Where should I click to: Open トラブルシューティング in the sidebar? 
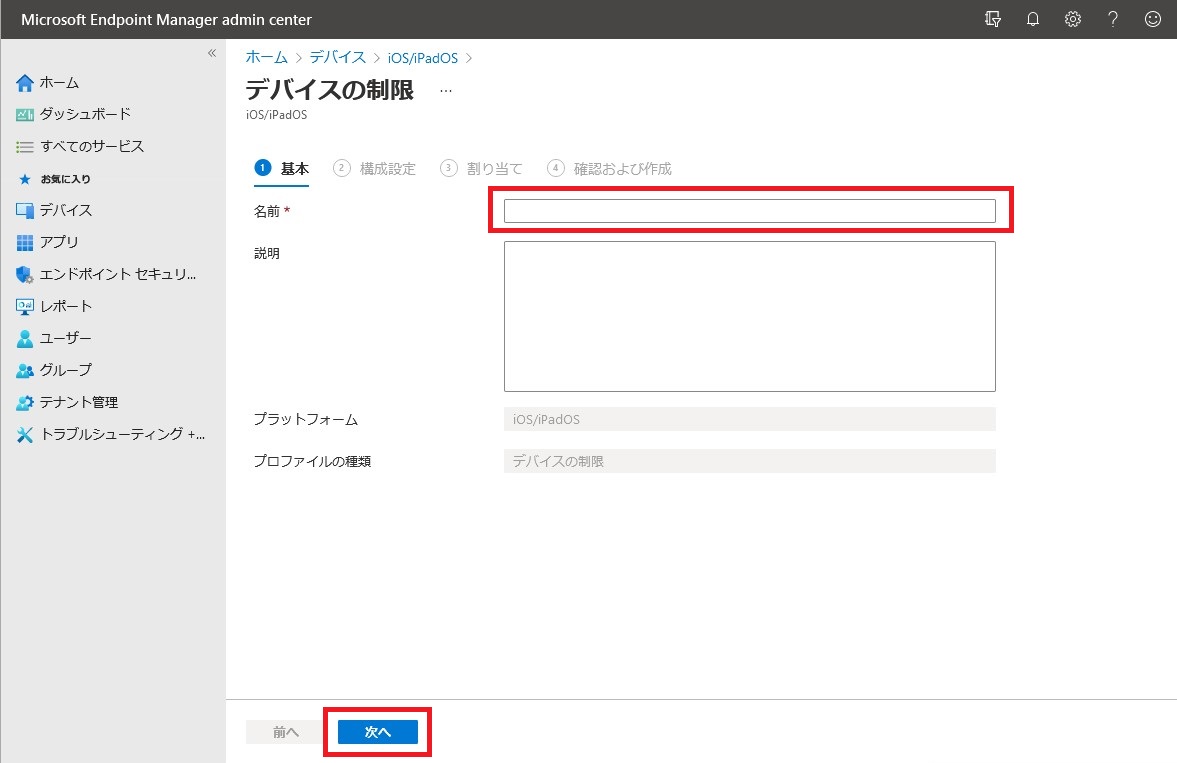click(x=122, y=433)
